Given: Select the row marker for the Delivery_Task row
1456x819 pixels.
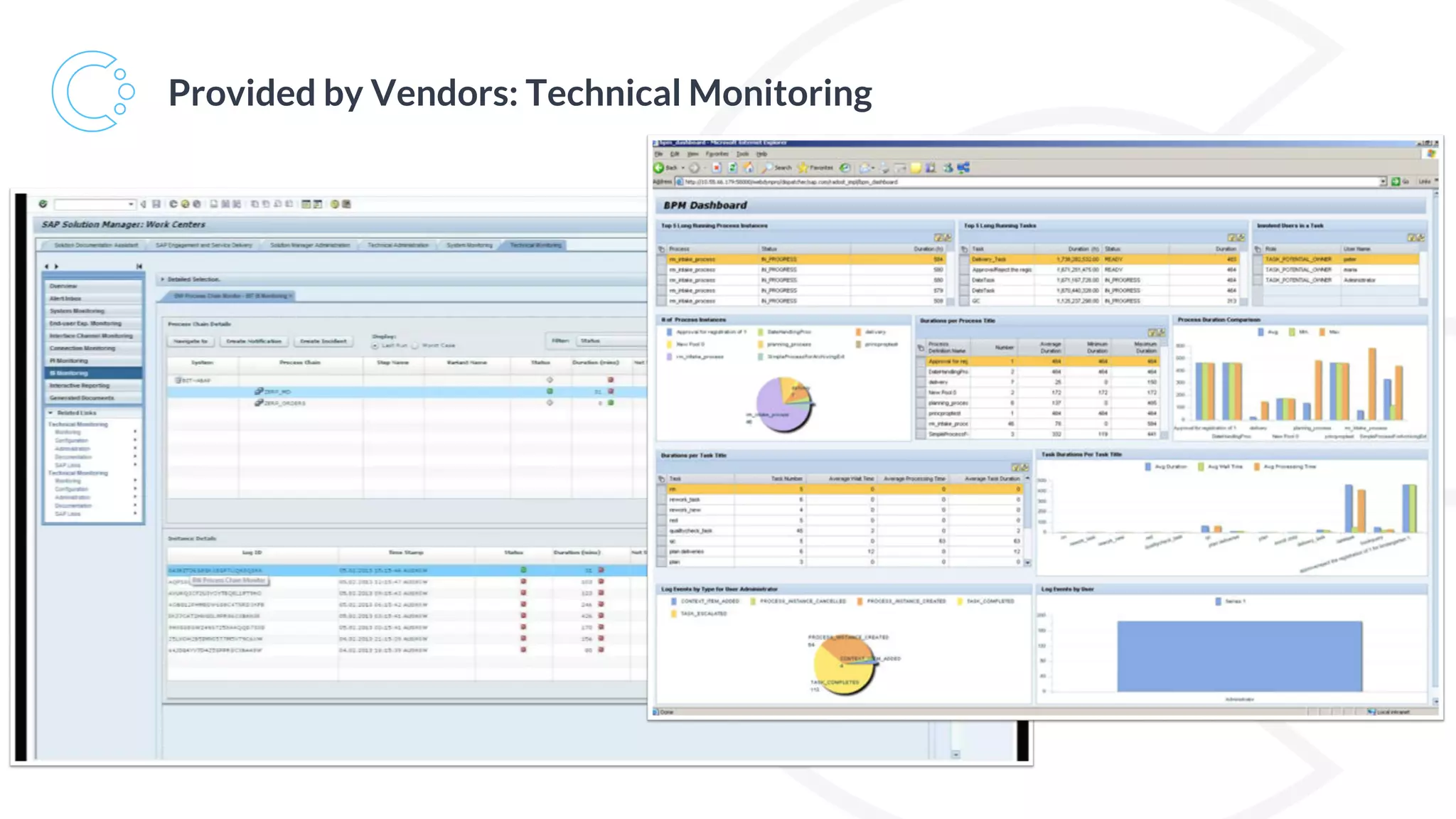Looking at the screenshot, I should pyautogui.click(x=965, y=259).
